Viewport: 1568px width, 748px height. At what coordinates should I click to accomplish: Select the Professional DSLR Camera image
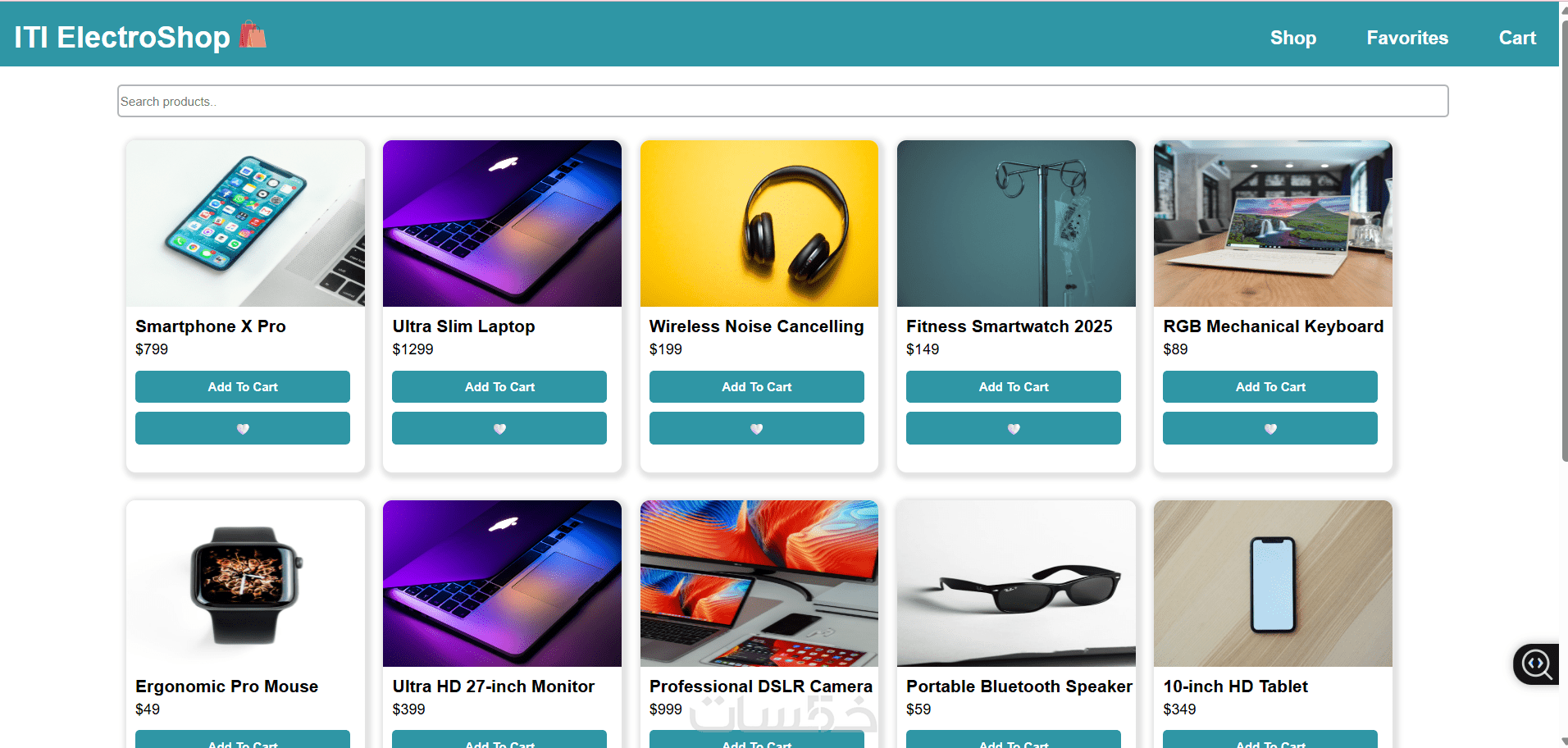pyautogui.click(x=759, y=583)
